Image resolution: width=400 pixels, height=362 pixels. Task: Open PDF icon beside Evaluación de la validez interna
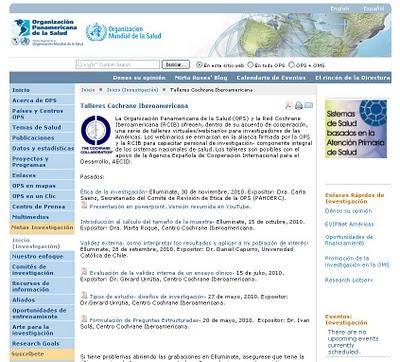84,272
